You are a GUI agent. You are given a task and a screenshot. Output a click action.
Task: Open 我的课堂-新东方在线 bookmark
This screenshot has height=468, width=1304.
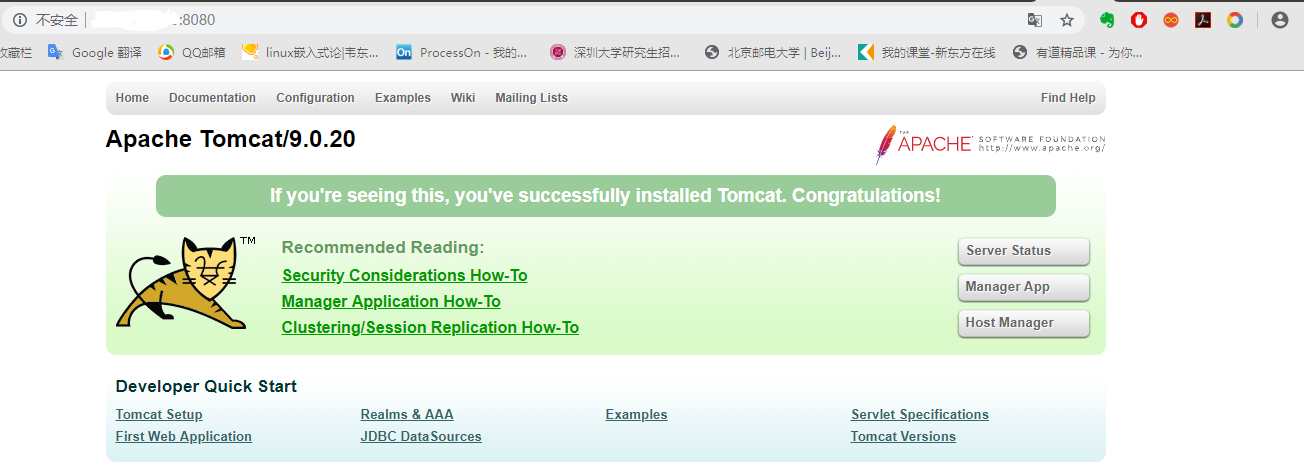[x=927, y=52]
